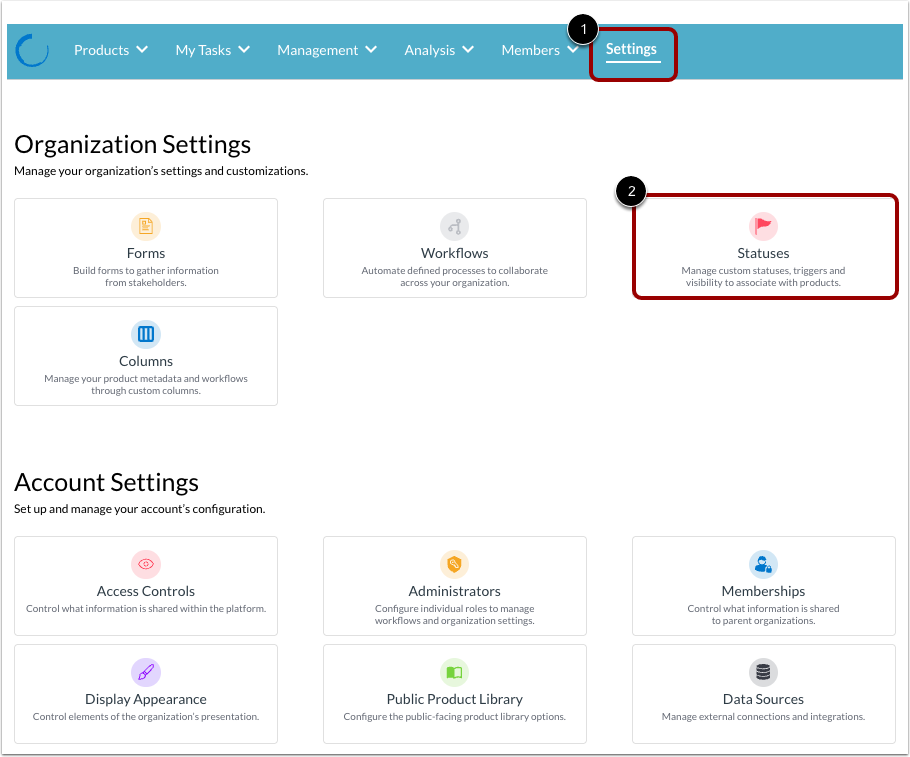This screenshot has height=757, width=910.
Task: Click the Statuses card
Action: pyautogui.click(x=763, y=247)
